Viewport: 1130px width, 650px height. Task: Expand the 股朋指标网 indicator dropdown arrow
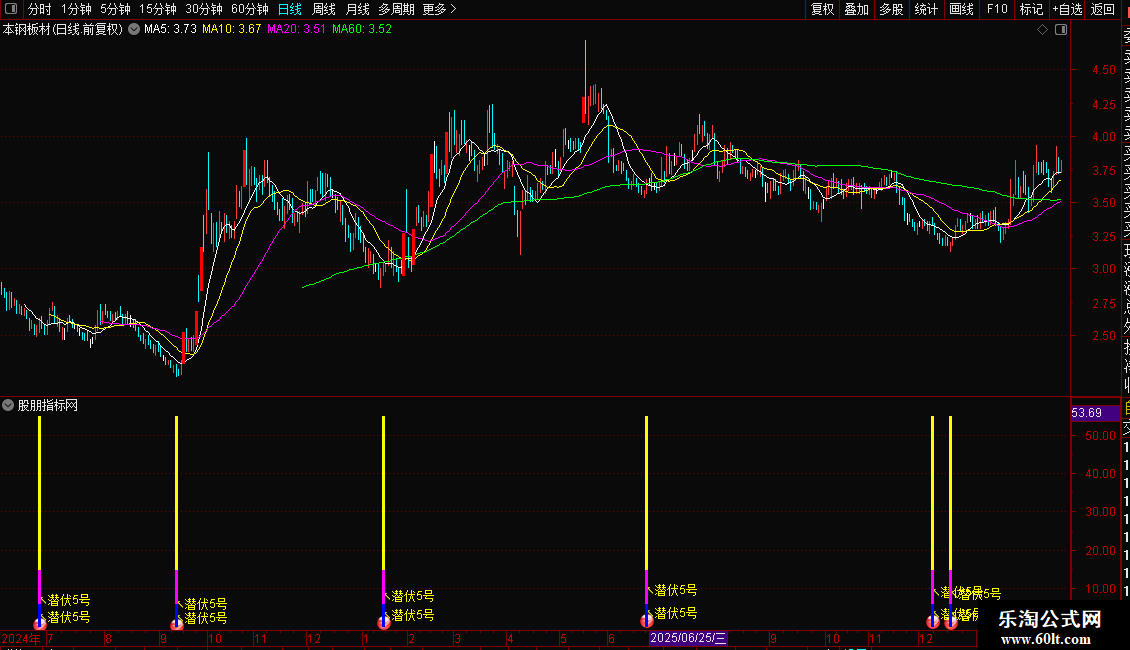[x=8, y=406]
